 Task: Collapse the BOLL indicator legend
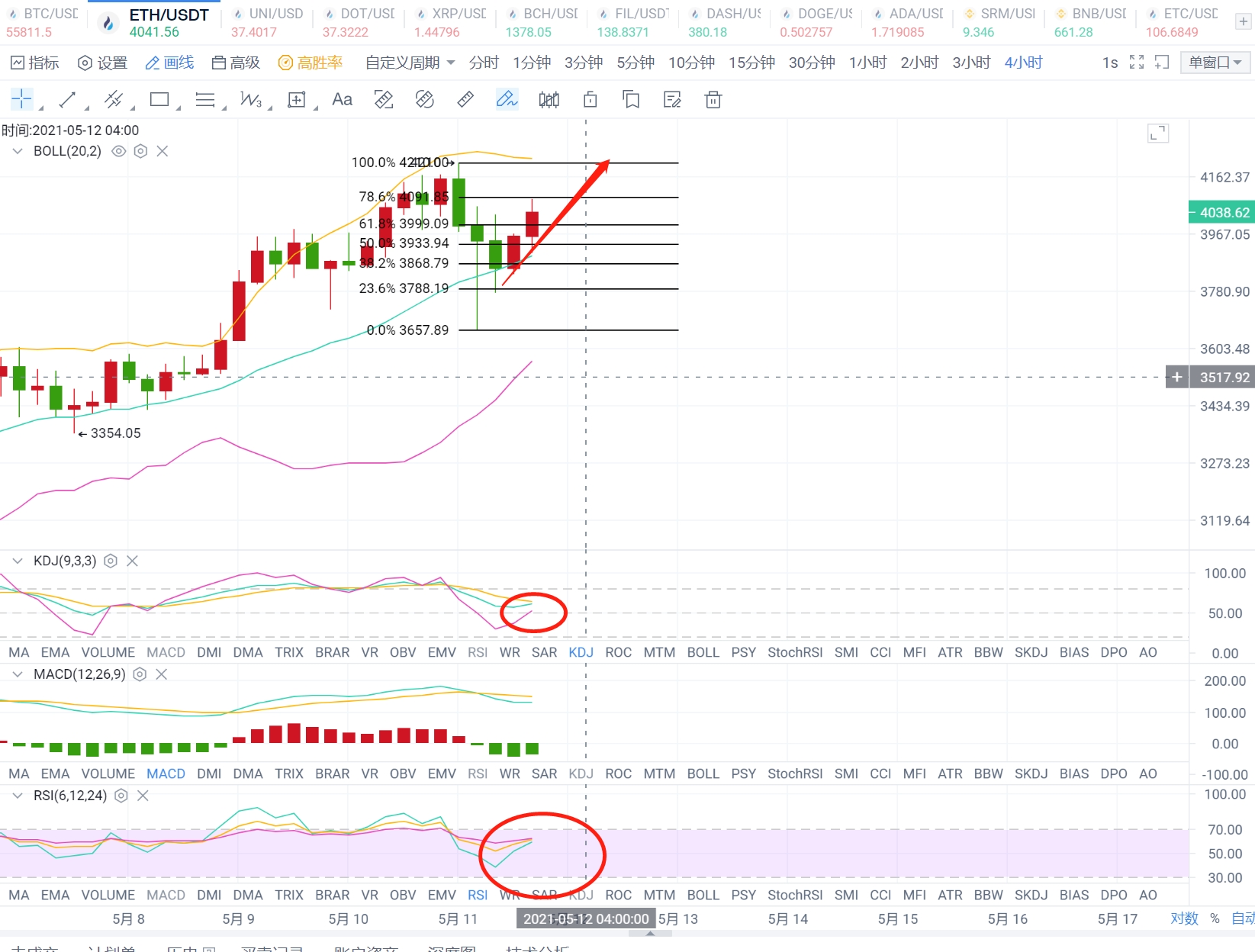[x=18, y=151]
